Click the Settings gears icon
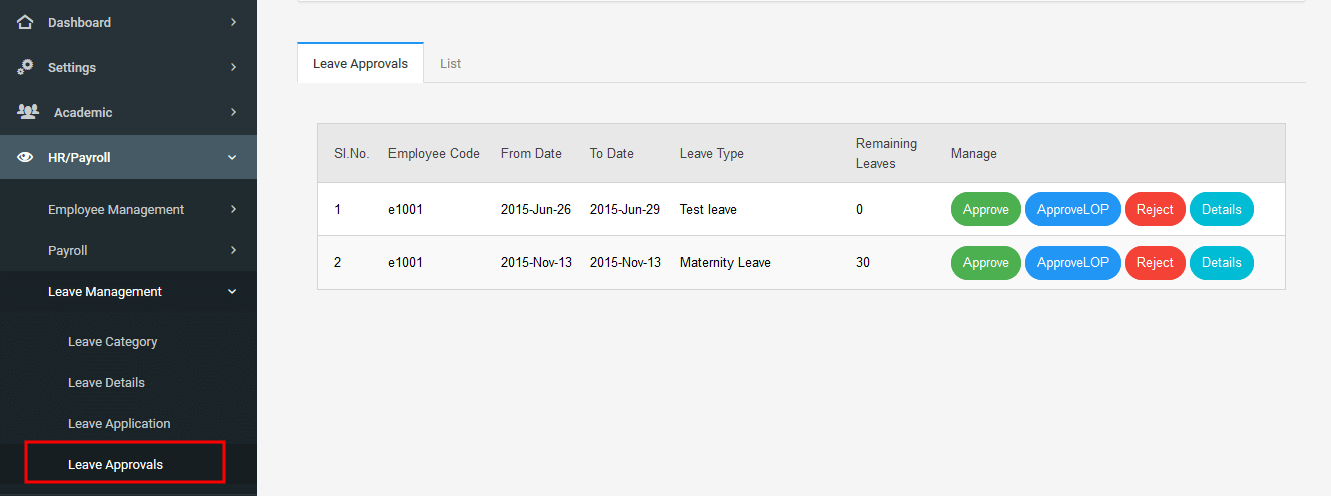The height and width of the screenshot is (496, 1331). click(26, 67)
